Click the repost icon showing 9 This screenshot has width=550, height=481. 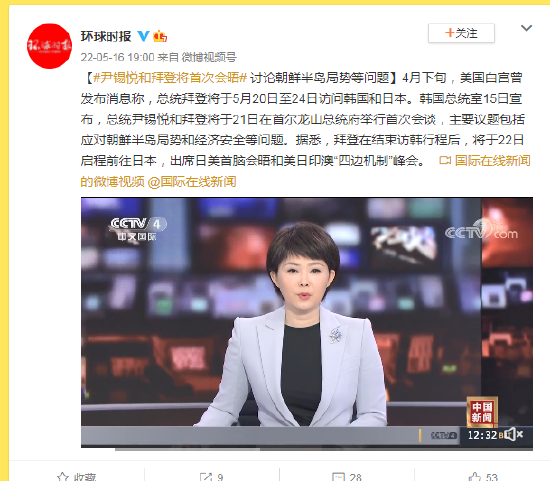coord(206,477)
